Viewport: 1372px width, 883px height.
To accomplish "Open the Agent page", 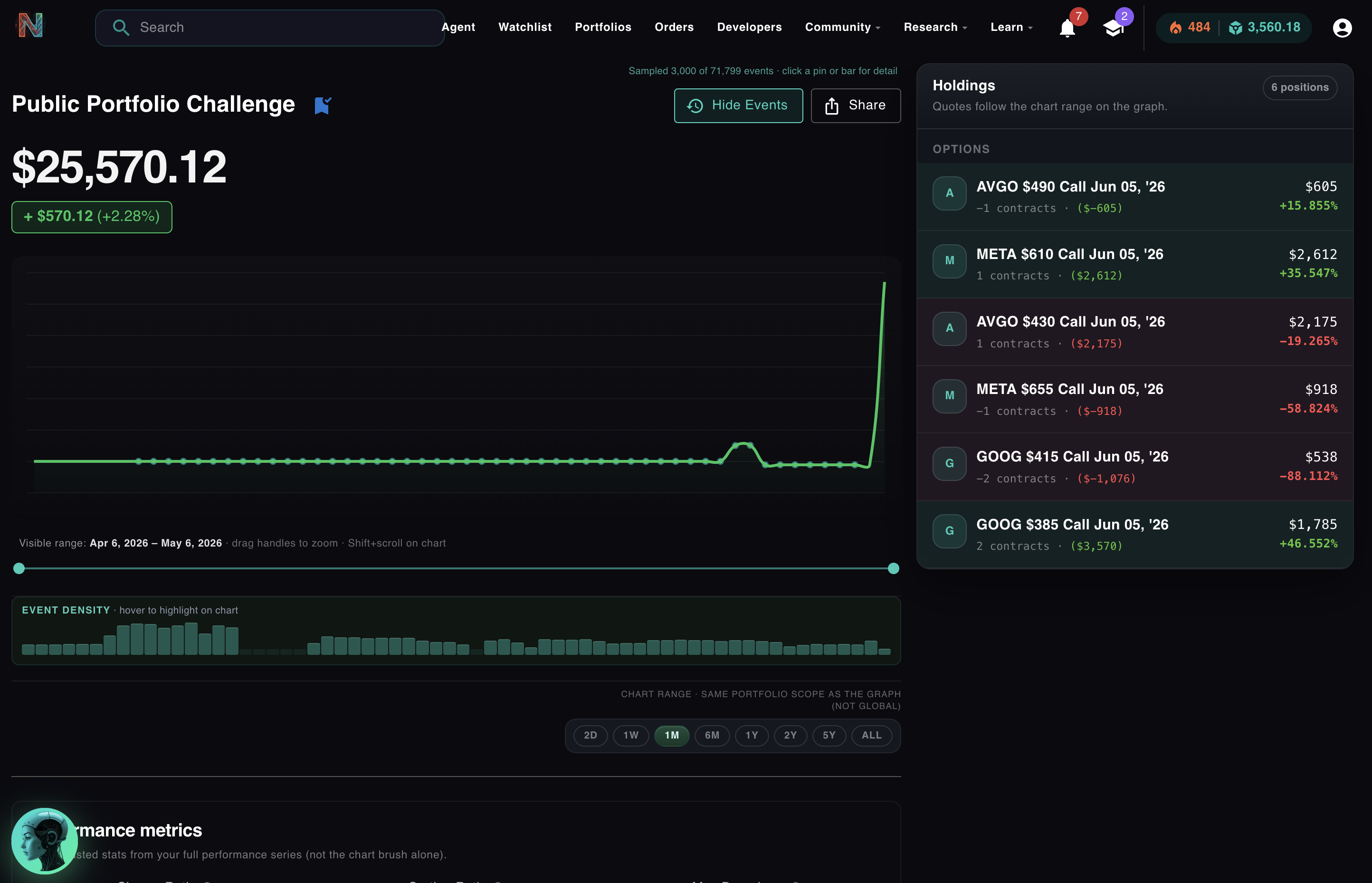I will [458, 28].
